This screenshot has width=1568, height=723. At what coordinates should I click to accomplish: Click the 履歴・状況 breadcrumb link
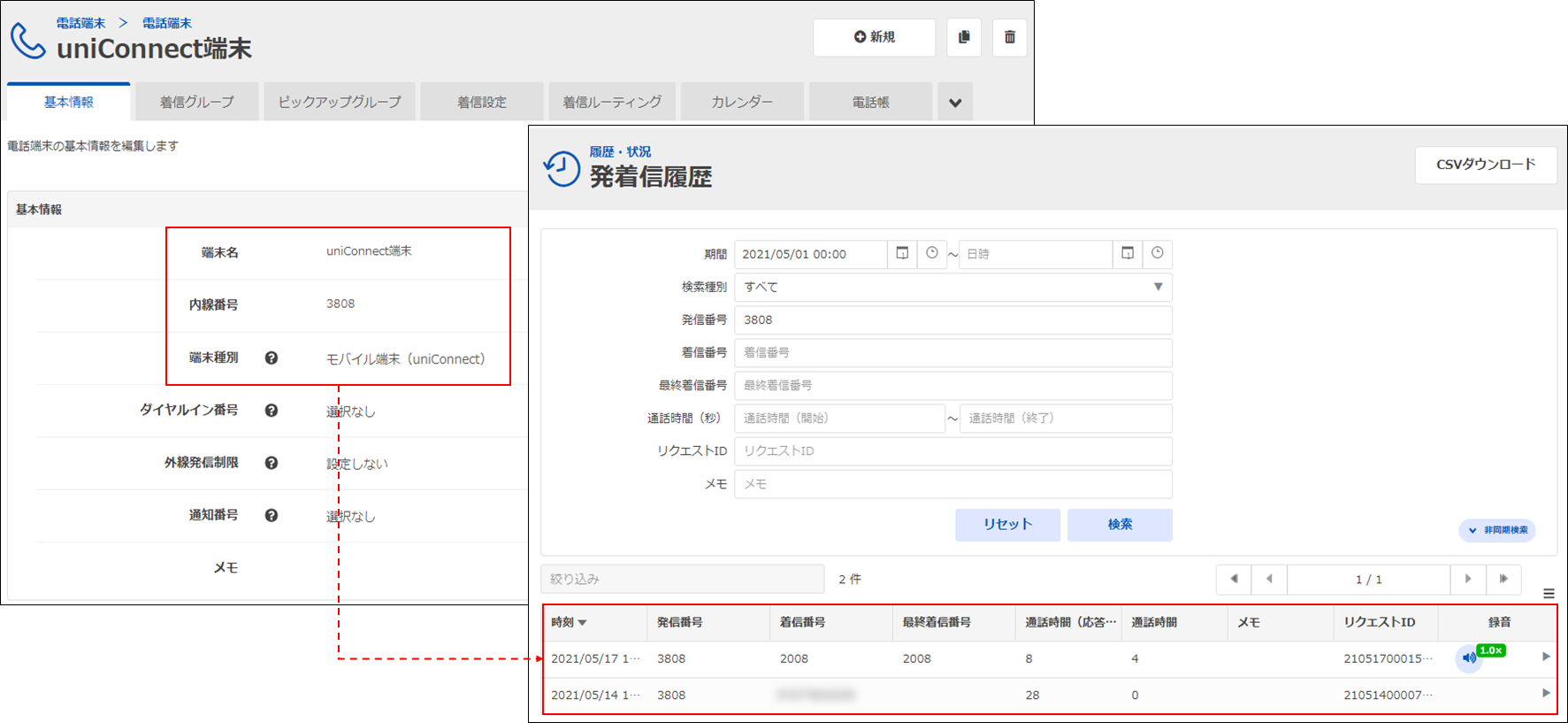click(620, 152)
